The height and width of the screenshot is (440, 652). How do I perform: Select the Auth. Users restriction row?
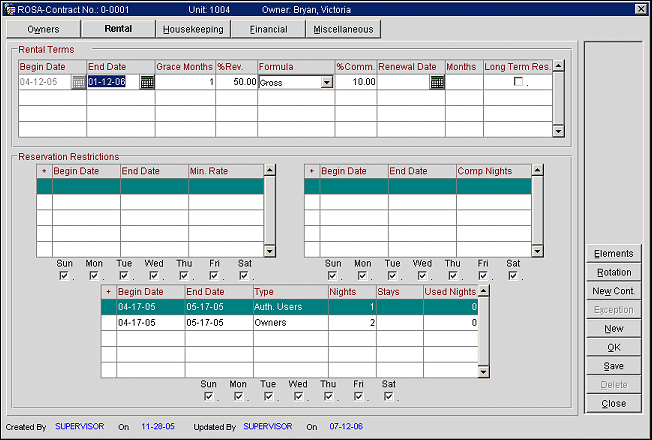pos(290,307)
